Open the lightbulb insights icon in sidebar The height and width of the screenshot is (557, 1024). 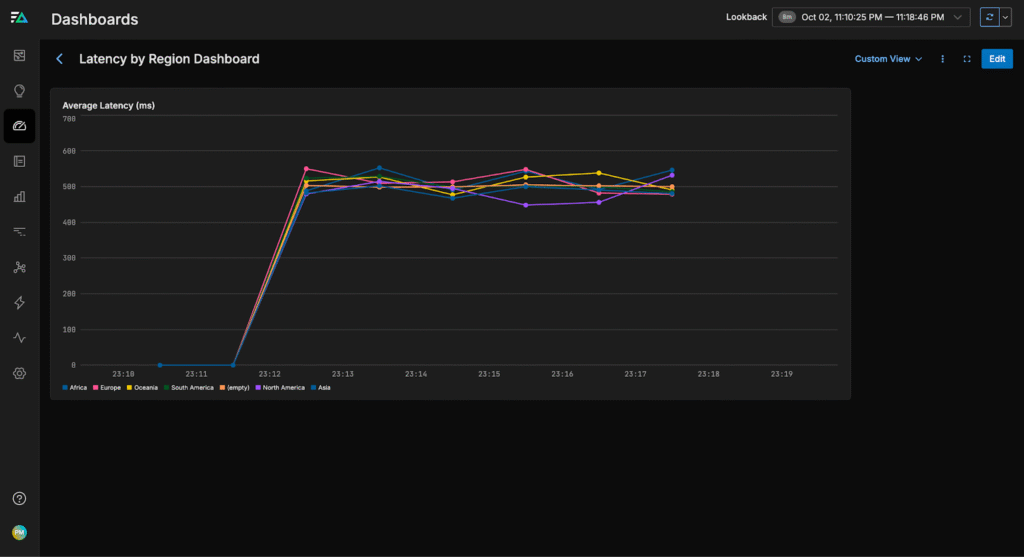19,91
